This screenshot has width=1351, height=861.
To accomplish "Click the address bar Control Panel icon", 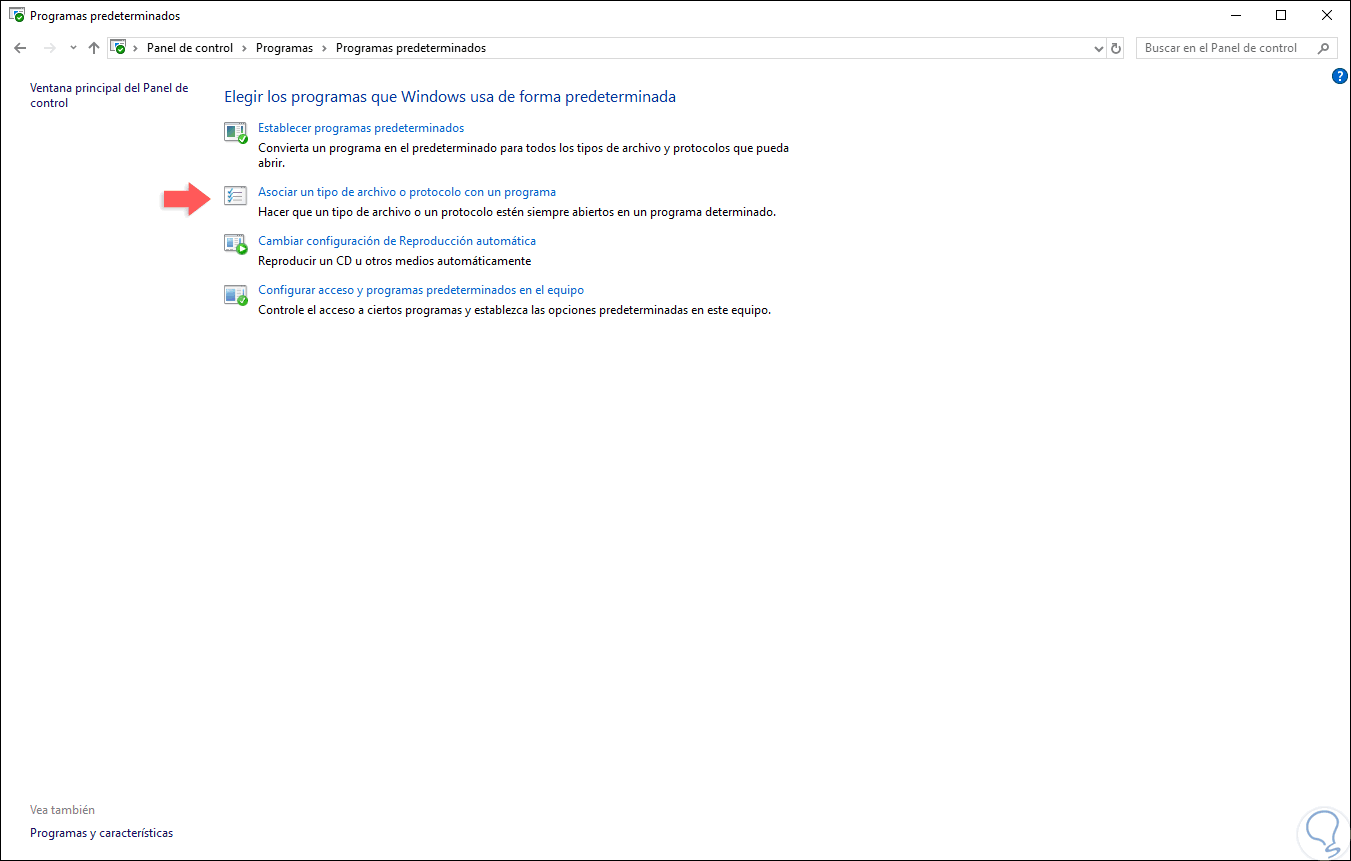I will pos(119,48).
